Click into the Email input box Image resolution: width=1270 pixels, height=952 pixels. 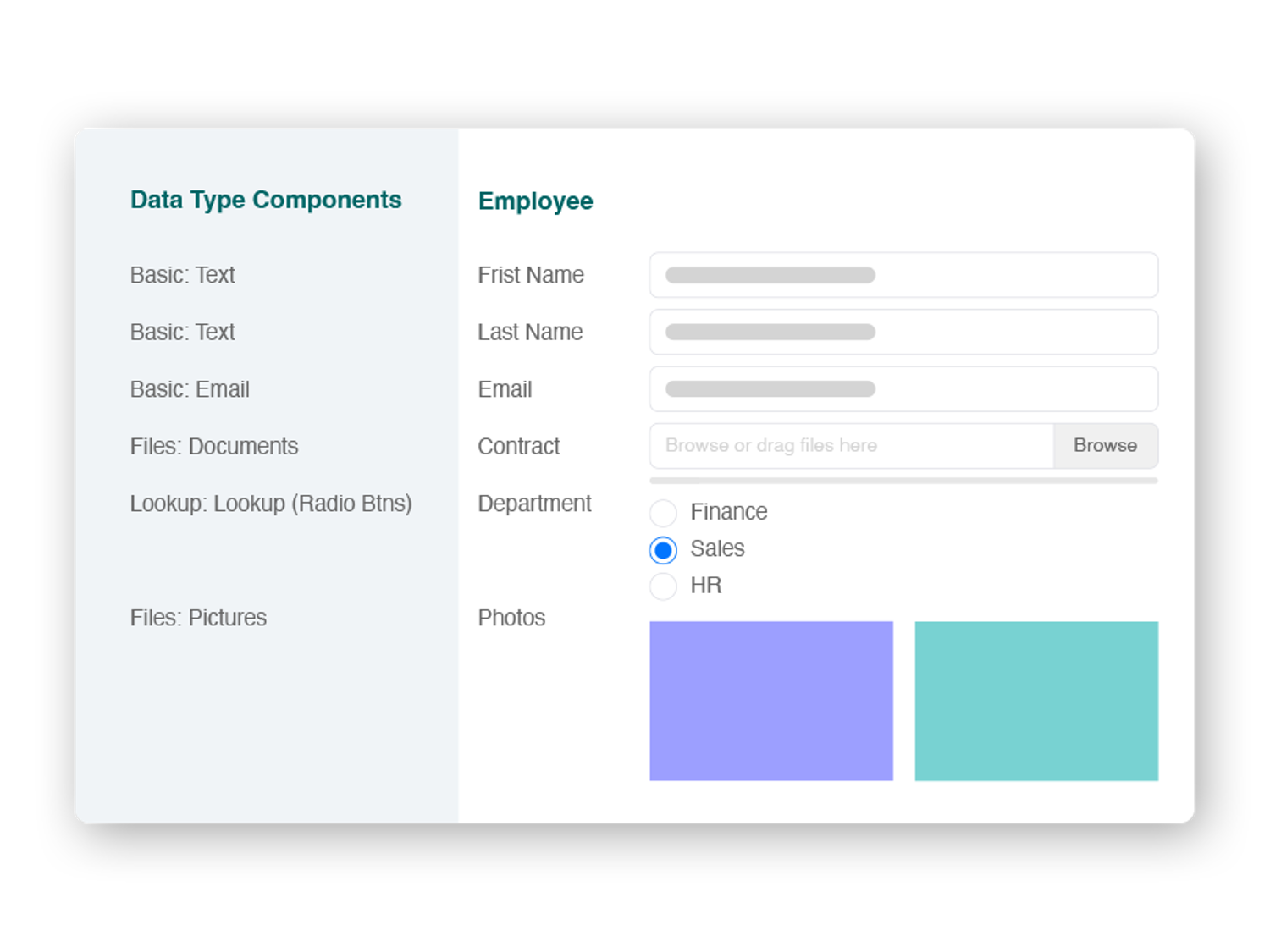pyautogui.click(x=903, y=389)
